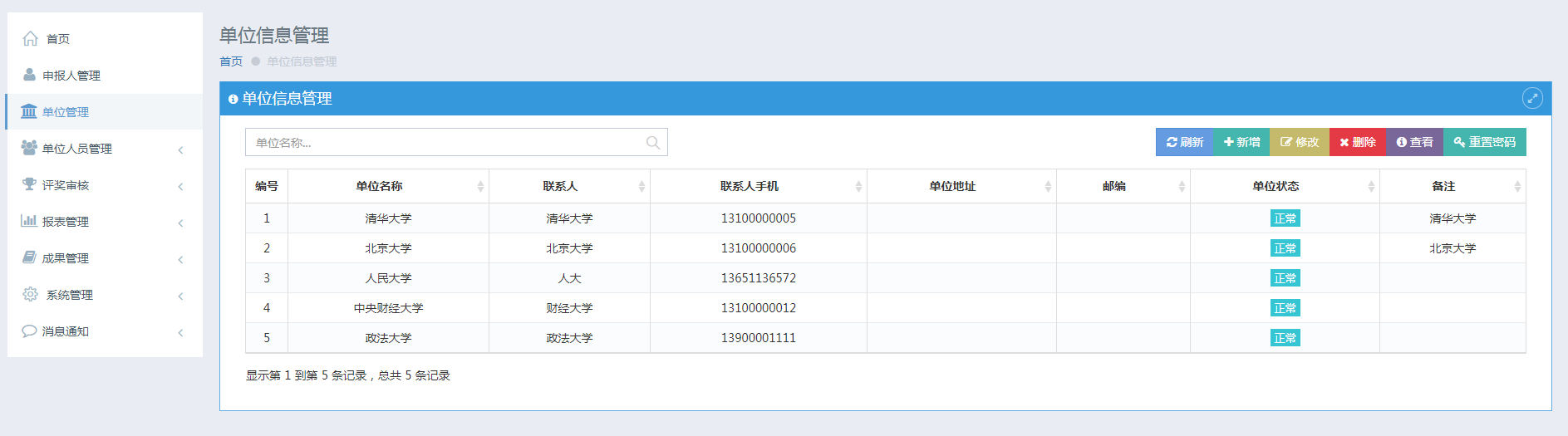Click the trophy icon beside 评奖审核

coord(29,184)
